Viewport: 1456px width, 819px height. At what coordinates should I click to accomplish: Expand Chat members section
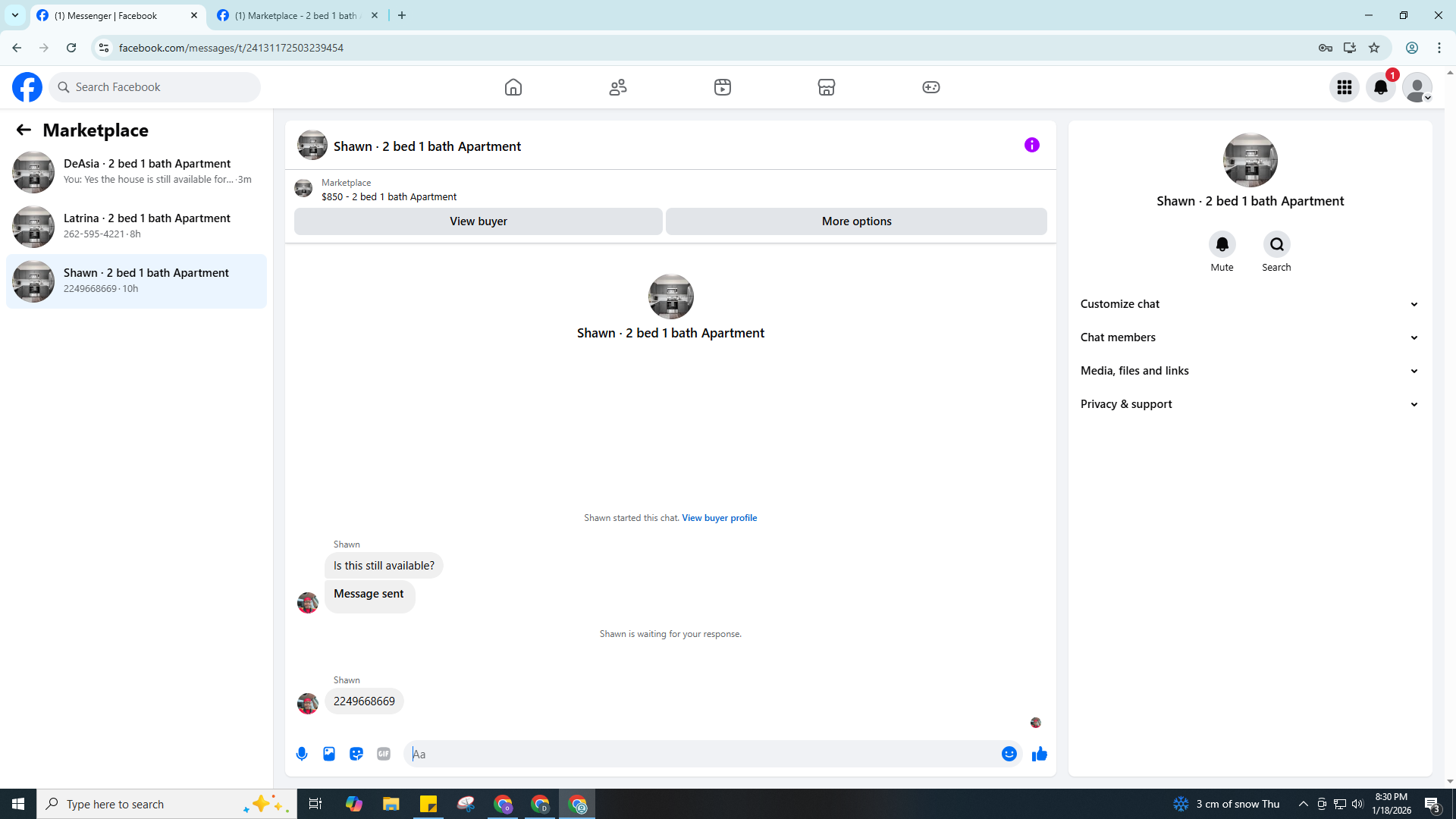pos(1249,337)
